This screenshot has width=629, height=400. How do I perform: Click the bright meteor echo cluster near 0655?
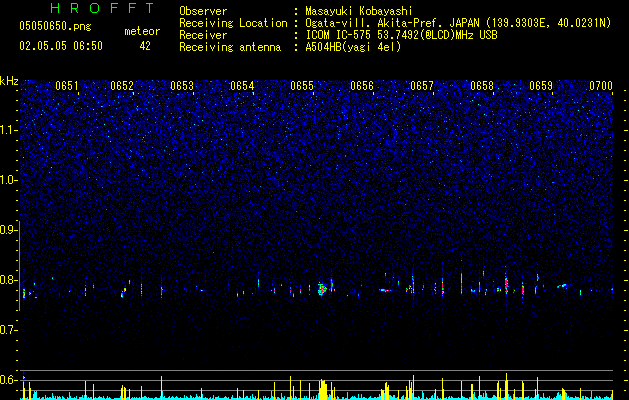pos(322,289)
